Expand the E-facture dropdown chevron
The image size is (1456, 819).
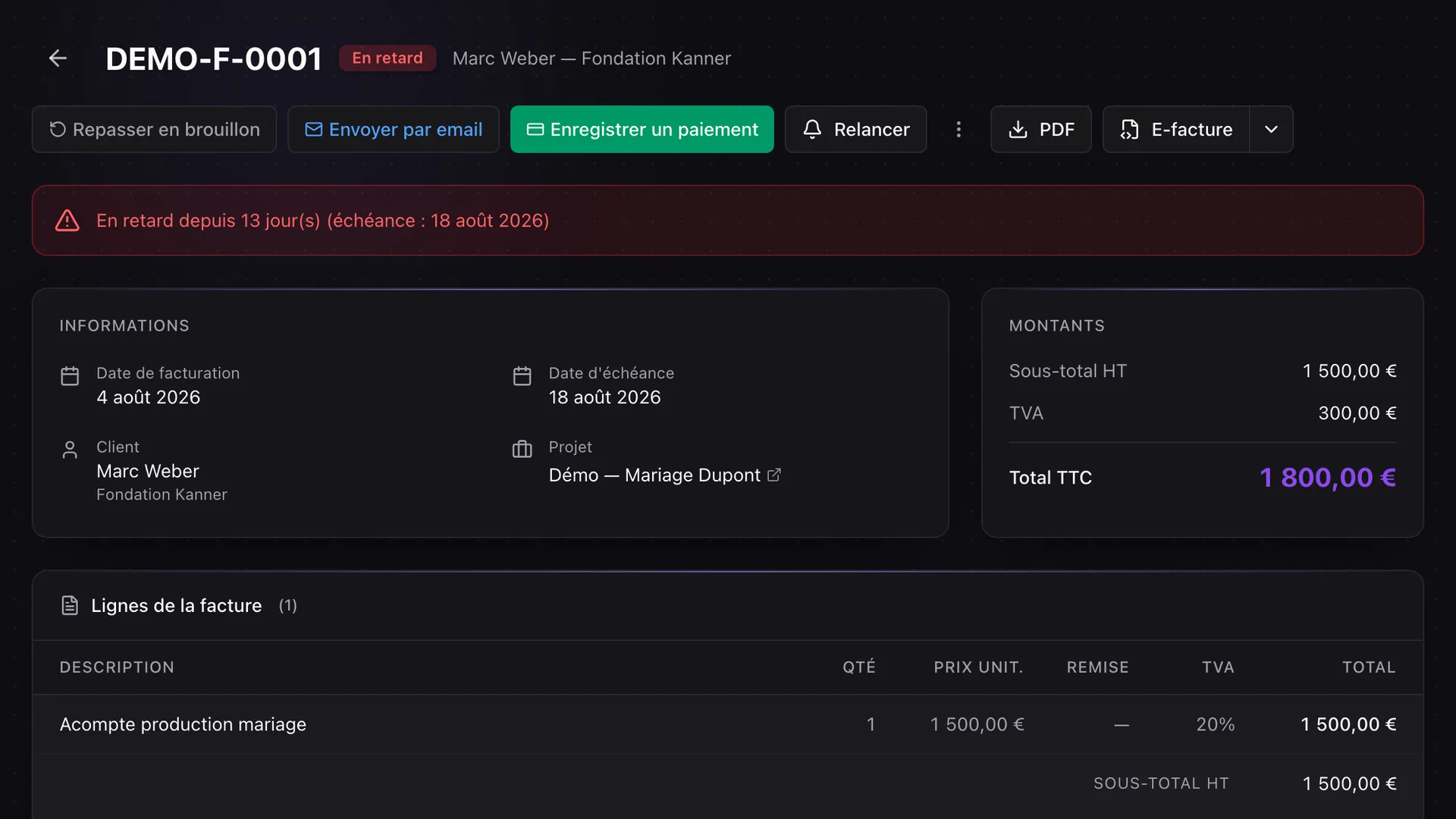1271,130
